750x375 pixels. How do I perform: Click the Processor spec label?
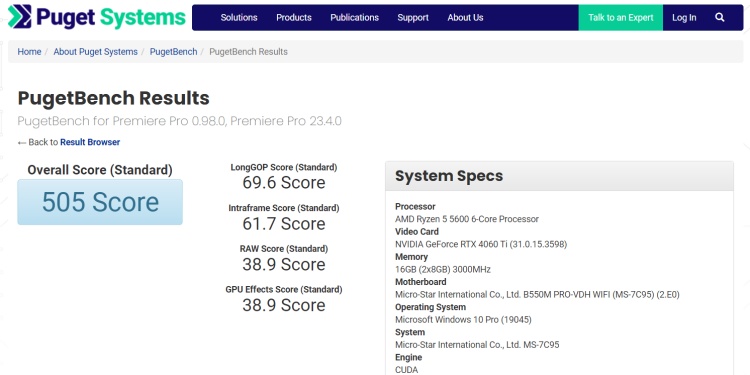click(415, 207)
